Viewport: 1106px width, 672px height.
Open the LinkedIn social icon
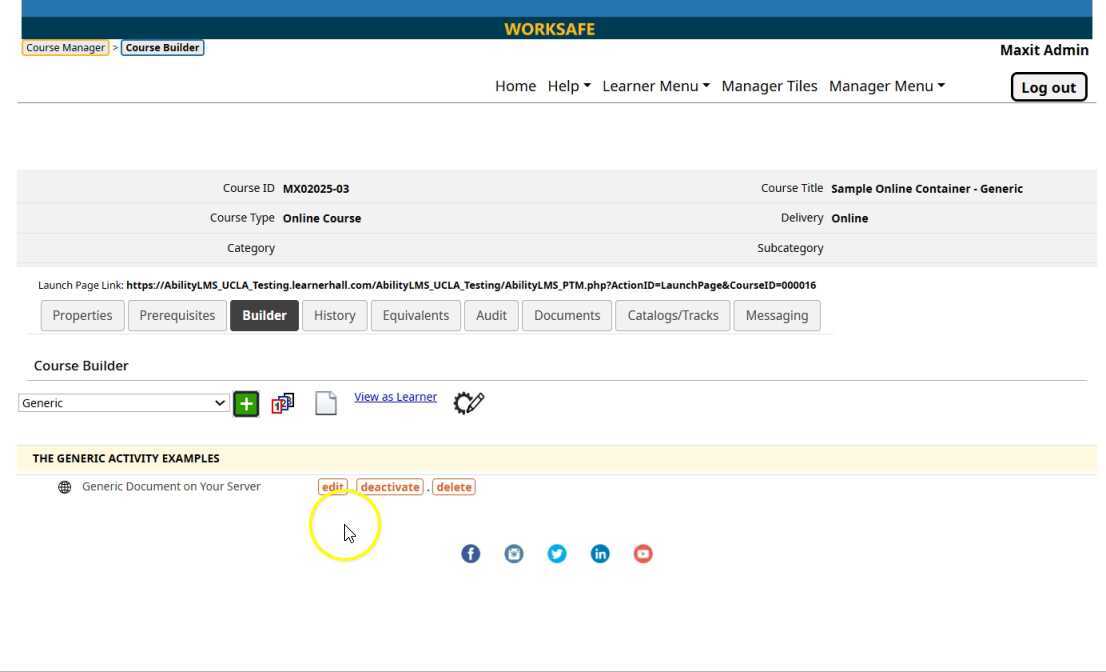[x=600, y=554]
